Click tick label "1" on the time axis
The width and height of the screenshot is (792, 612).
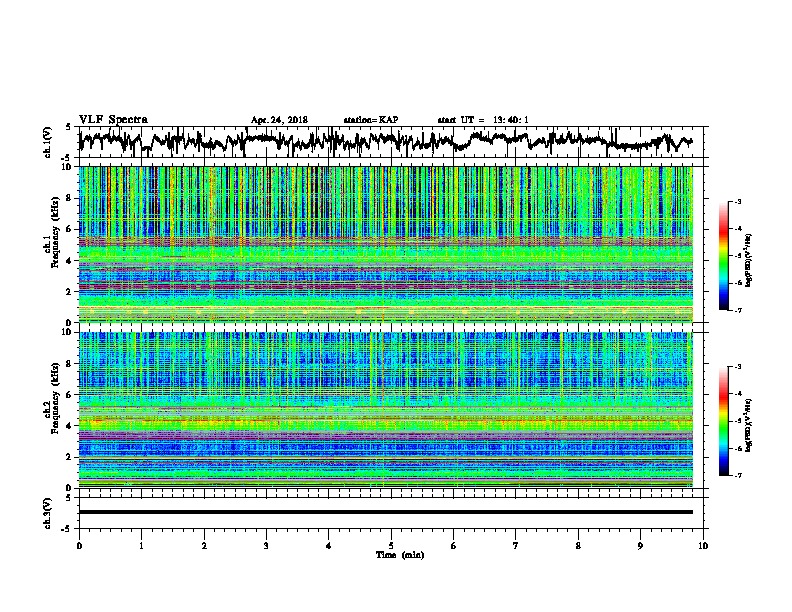[141, 546]
